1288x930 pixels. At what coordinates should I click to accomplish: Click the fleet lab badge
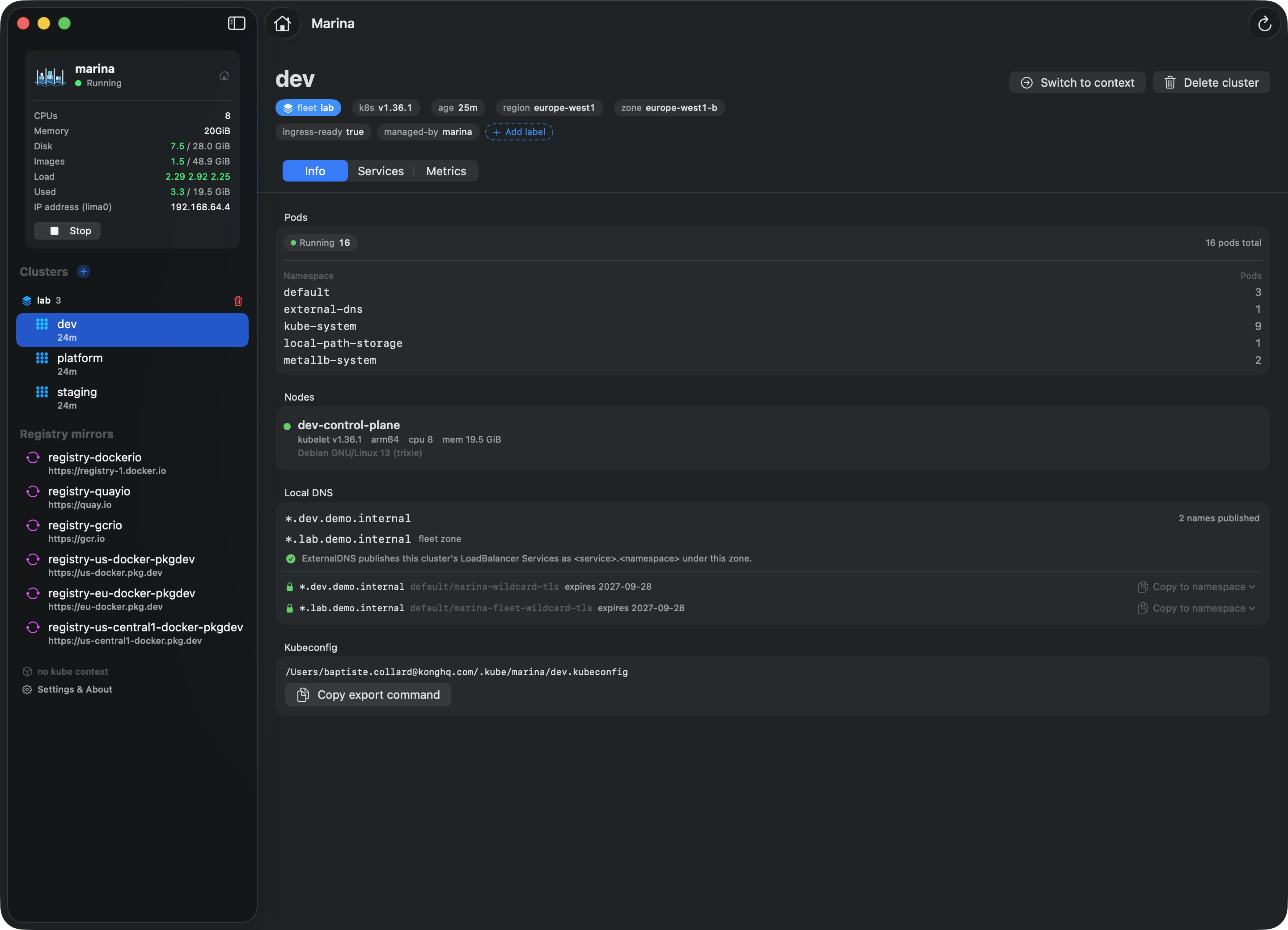pos(309,108)
